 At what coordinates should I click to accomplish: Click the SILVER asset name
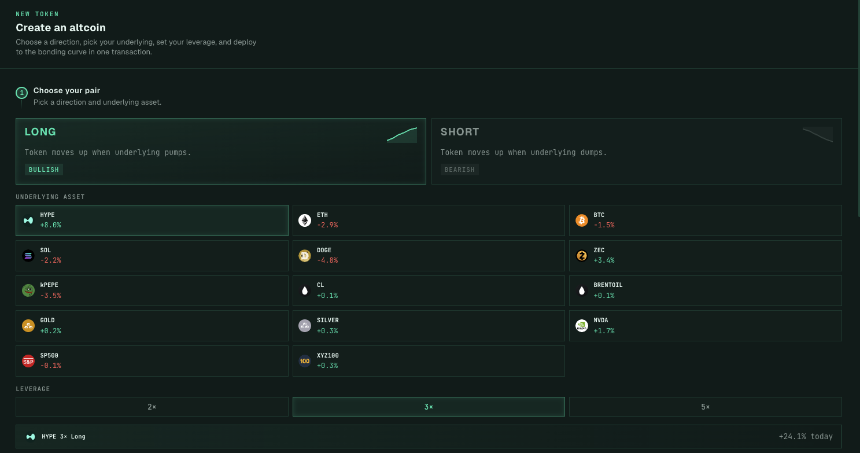coord(327,320)
